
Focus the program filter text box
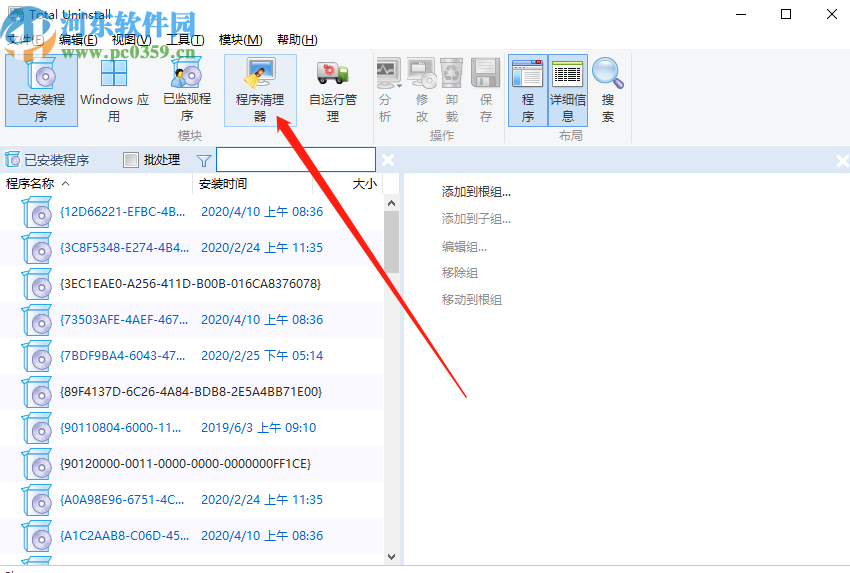coord(296,160)
